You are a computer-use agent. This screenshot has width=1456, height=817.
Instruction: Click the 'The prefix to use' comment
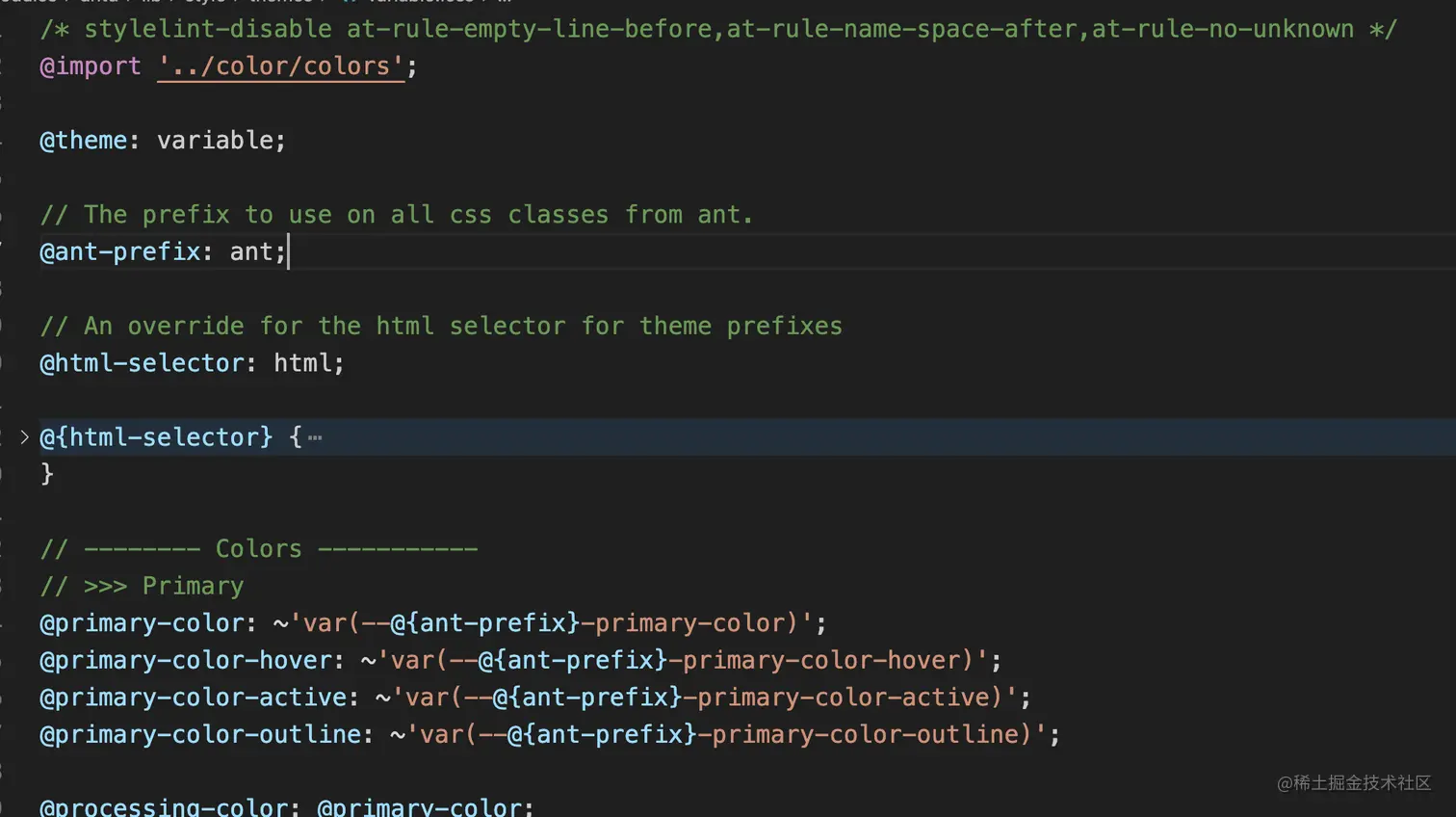tap(396, 215)
